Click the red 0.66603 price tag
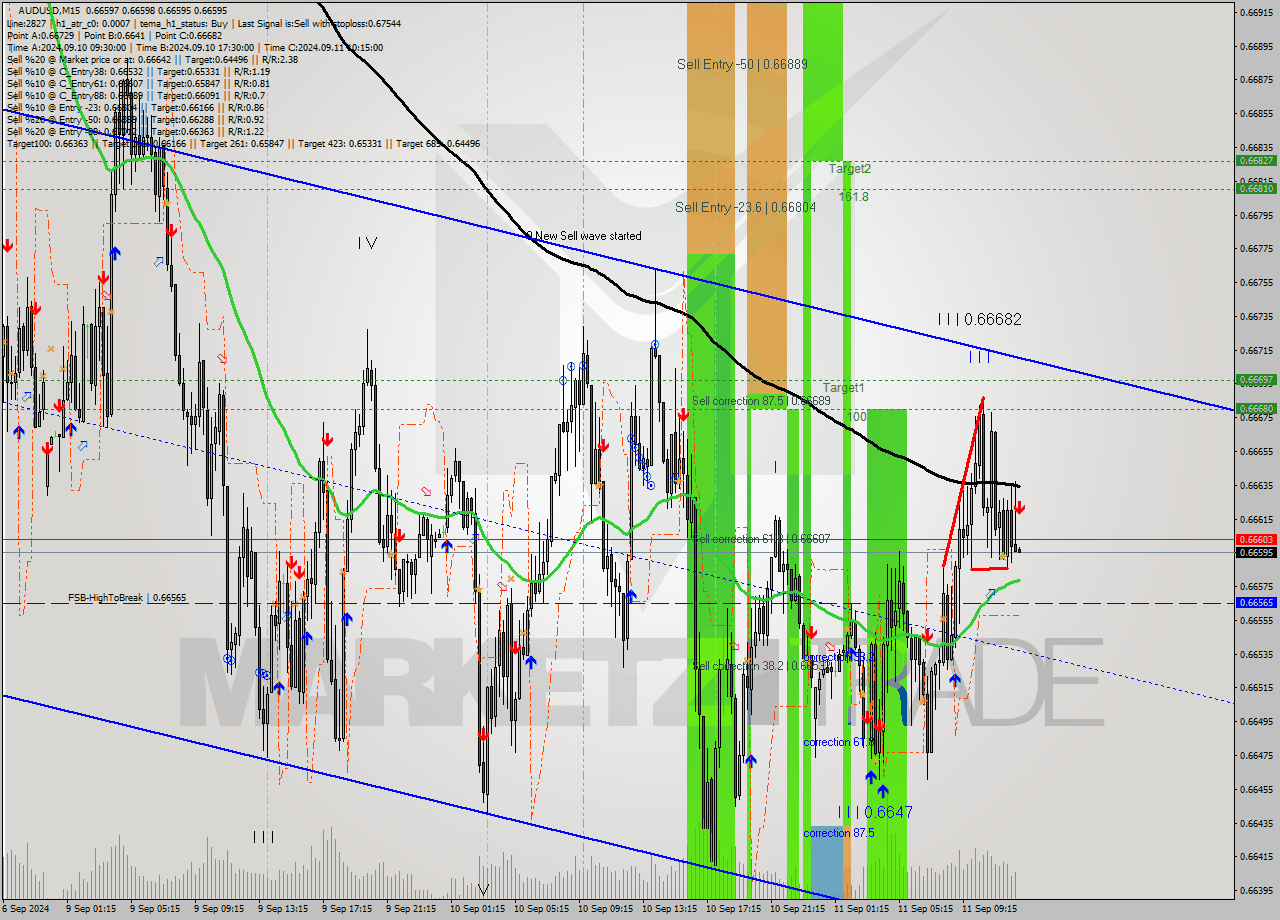The height and width of the screenshot is (920, 1280). click(1256, 539)
